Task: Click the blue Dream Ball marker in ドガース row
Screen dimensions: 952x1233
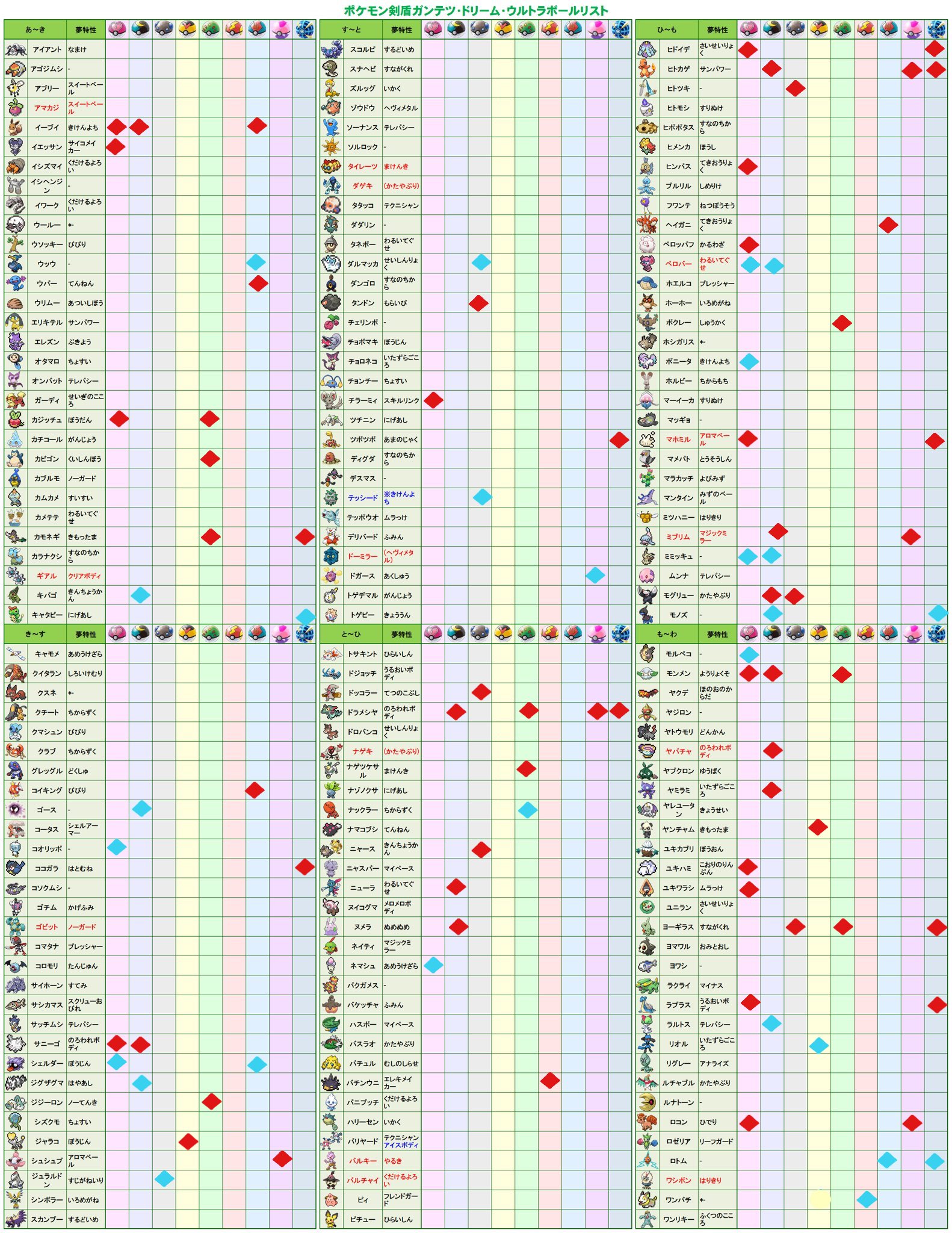Action: pyautogui.click(x=595, y=575)
